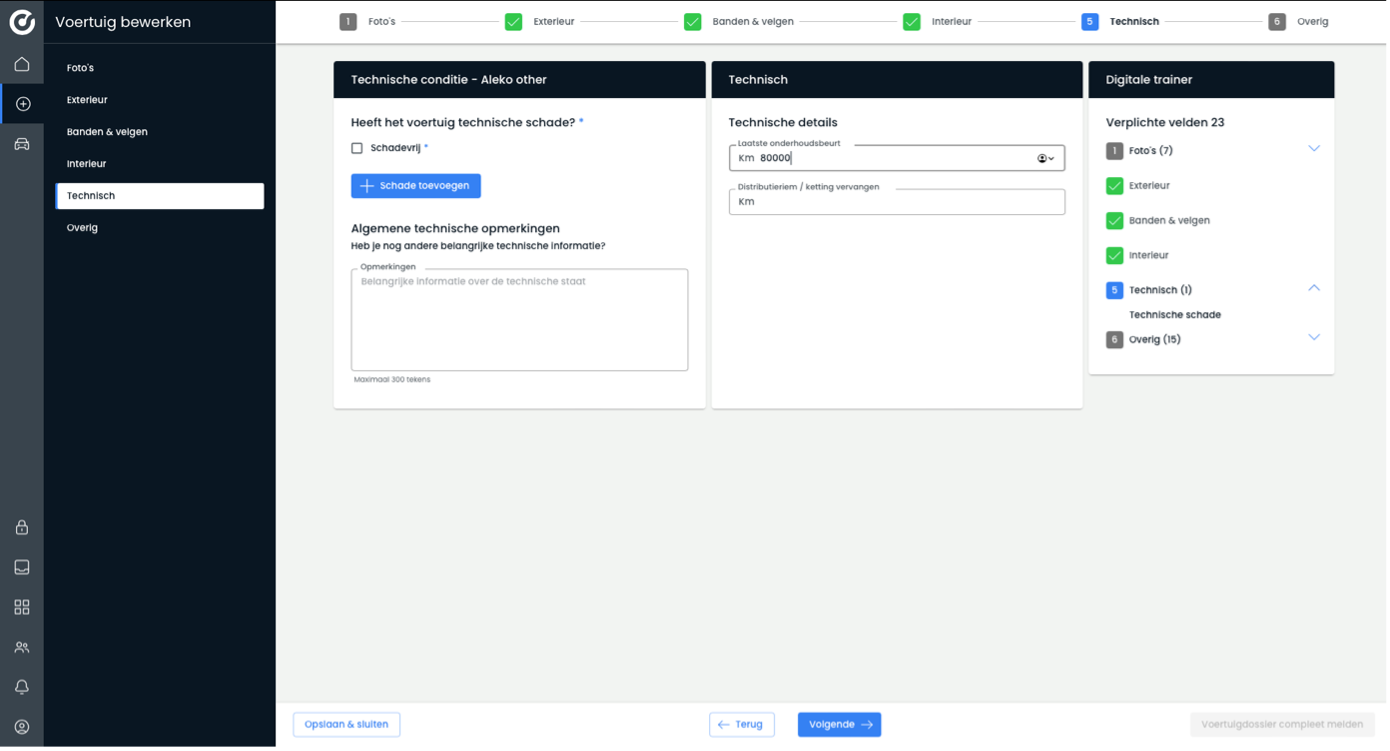This screenshot has height=751, width=1390.
Task: Click the app logo icon
Action: coord(22,22)
